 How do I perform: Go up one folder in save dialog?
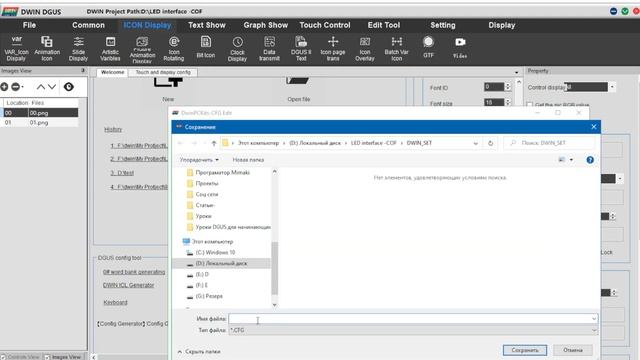coord(213,143)
